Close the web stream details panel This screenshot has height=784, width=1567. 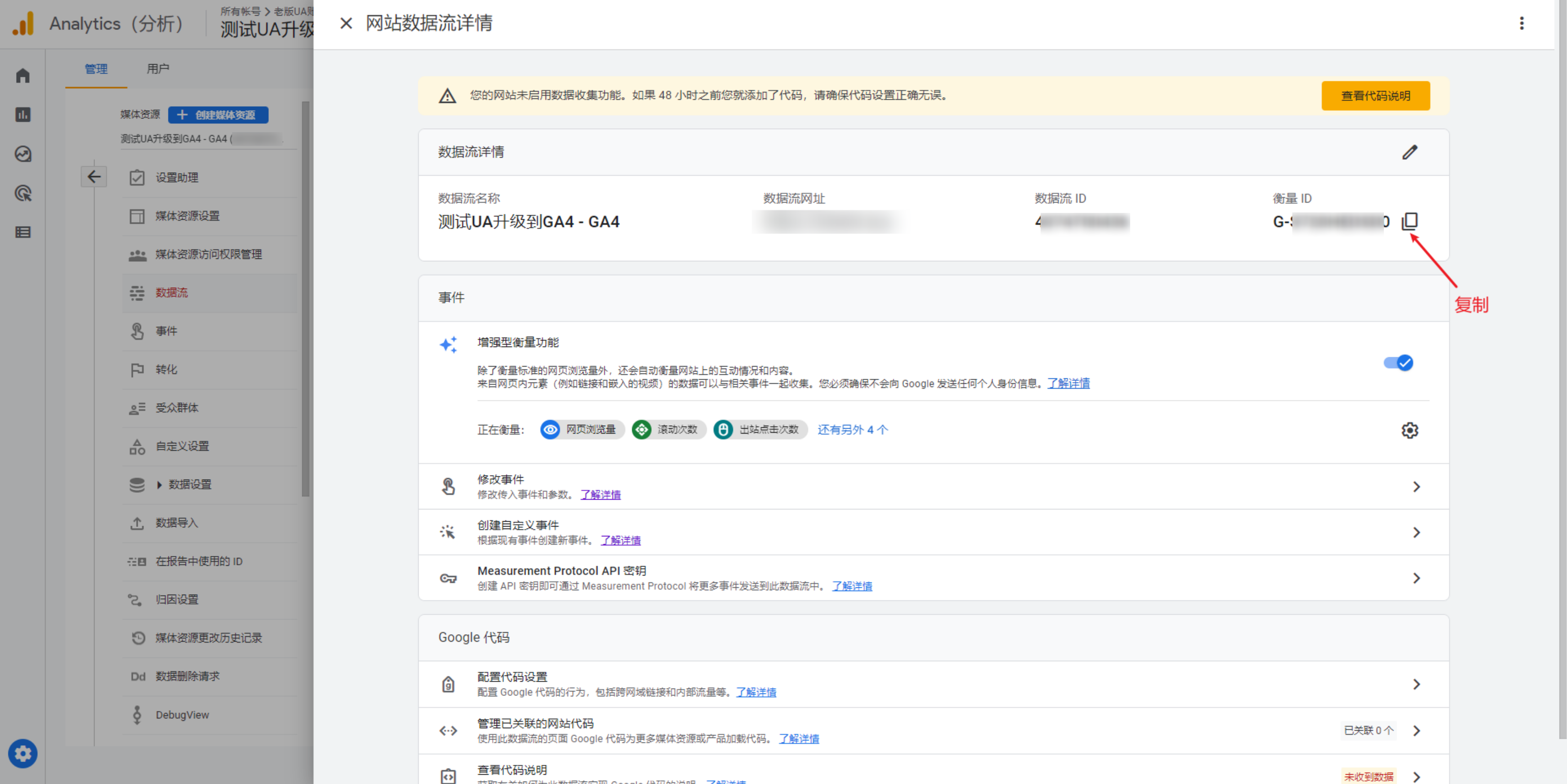(346, 23)
